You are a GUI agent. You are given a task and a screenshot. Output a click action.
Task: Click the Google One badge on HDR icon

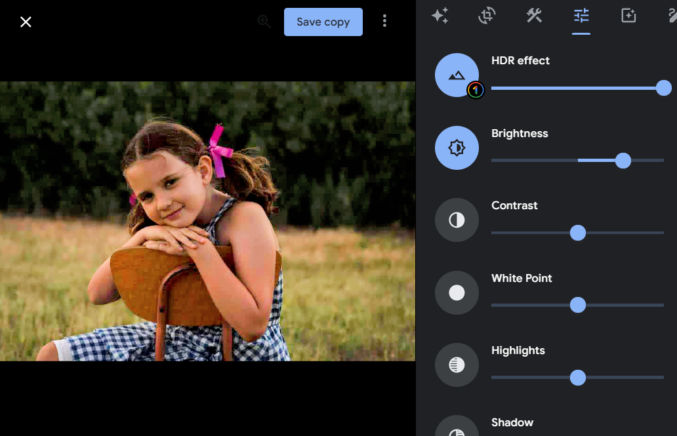click(x=475, y=90)
